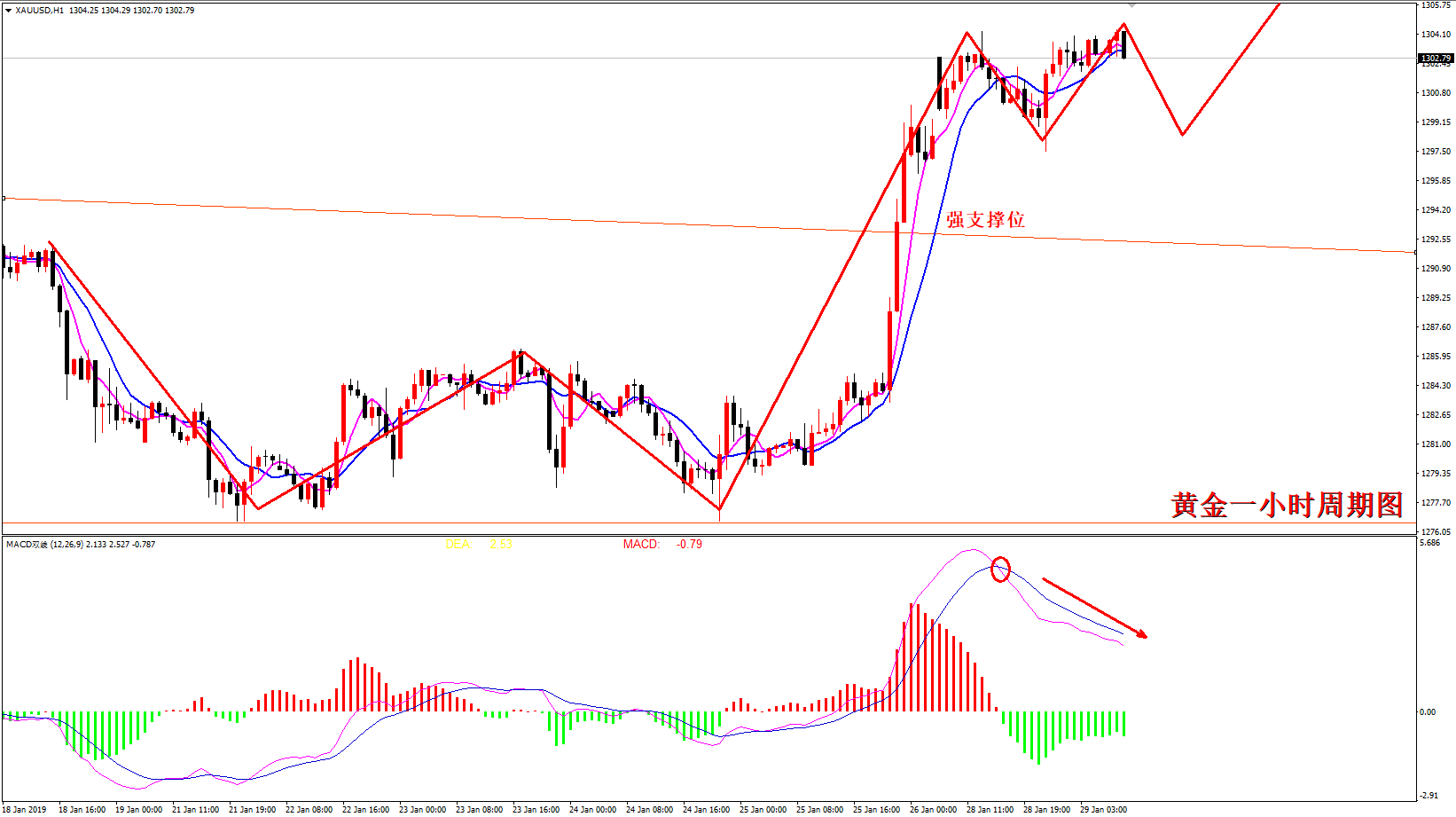Click the 24 Jan 00:00 time label
The height and width of the screenshot is (817, 1456).
(x=593, y=809)
